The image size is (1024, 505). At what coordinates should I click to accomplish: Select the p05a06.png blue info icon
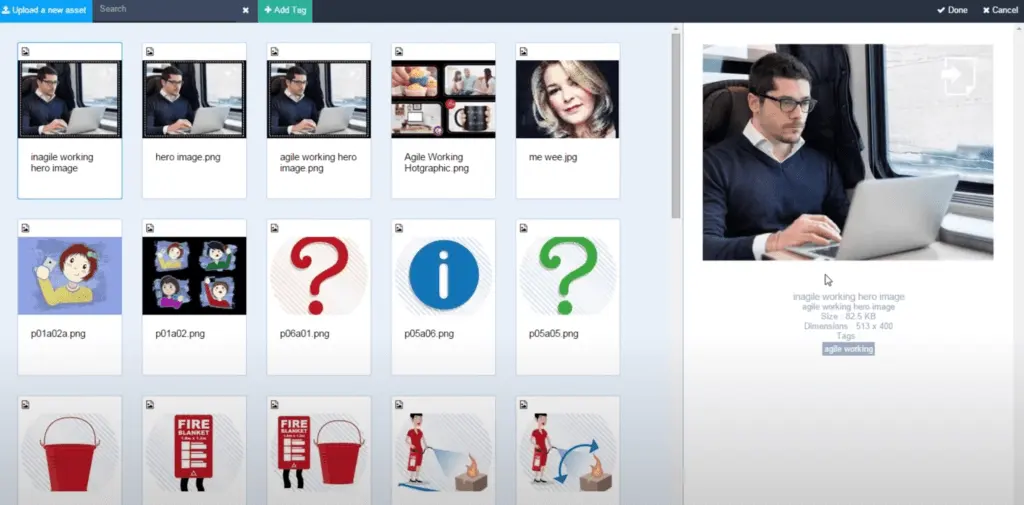(443, 276)
